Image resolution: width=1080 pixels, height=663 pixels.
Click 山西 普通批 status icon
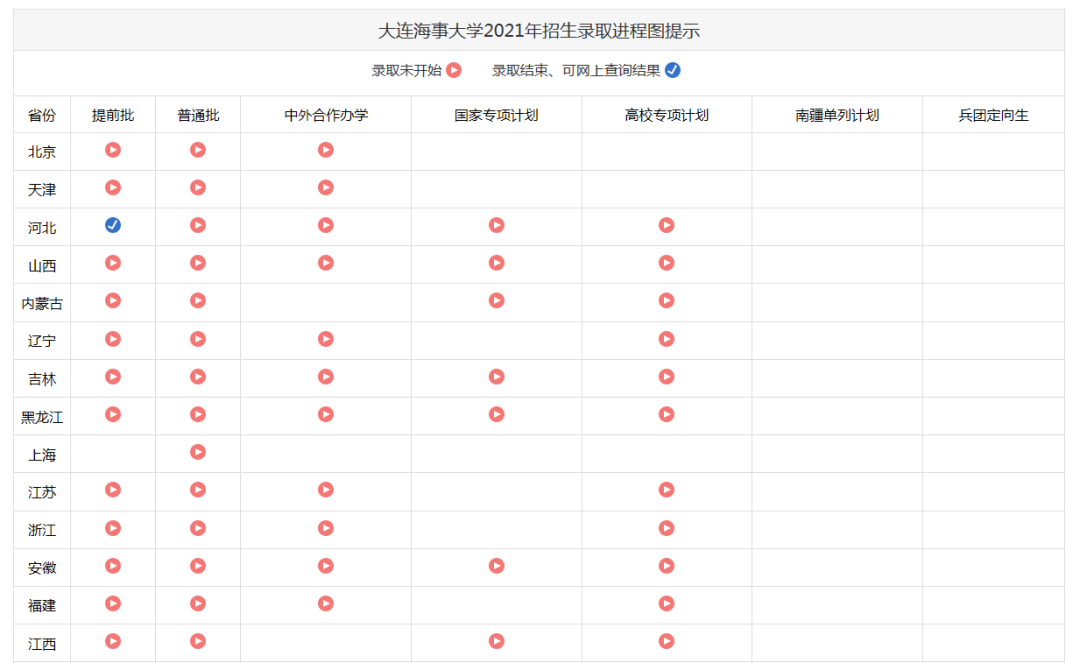[x=198, y=263]
